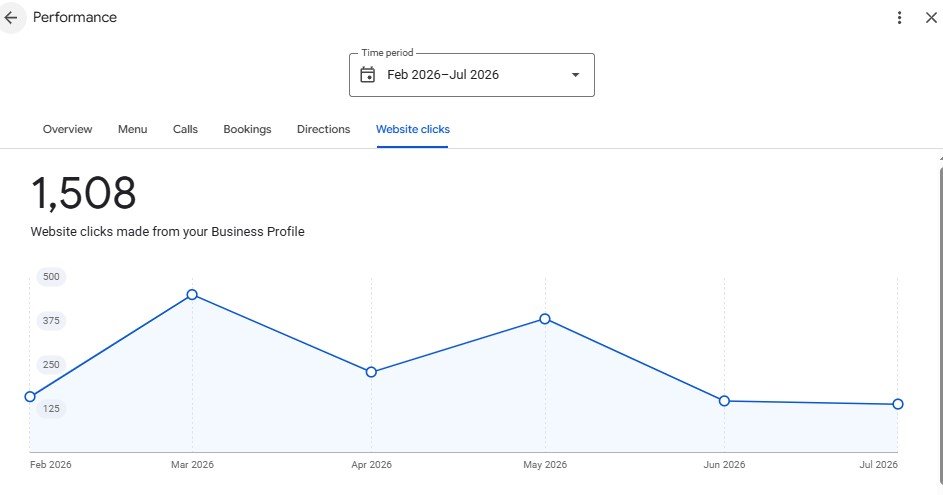Image resolution: width=943 pixels, height=495 pixels.
Task: Click the Apr 2026 data point
Action: pos(371,372)
